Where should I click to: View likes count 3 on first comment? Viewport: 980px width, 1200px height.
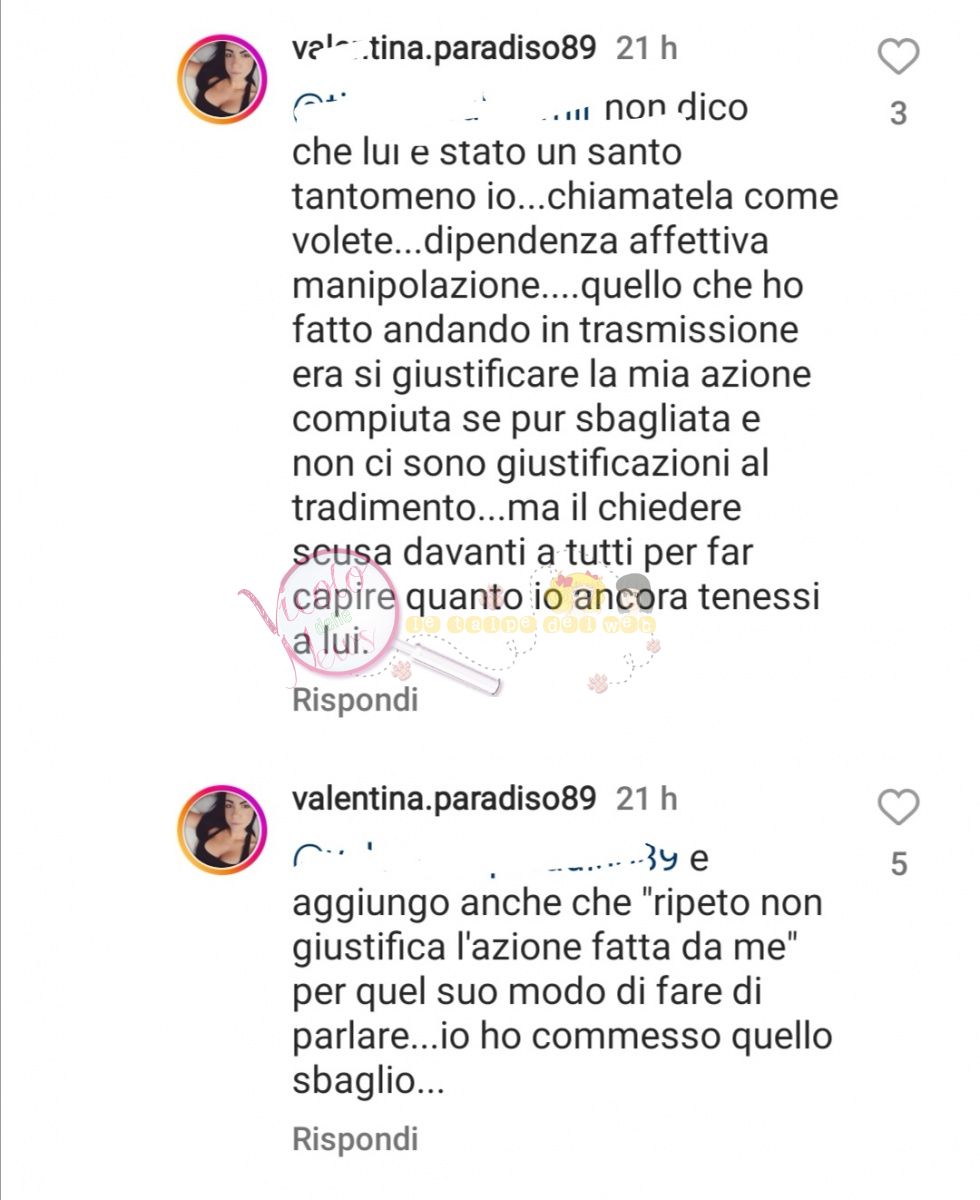[898, 114]
